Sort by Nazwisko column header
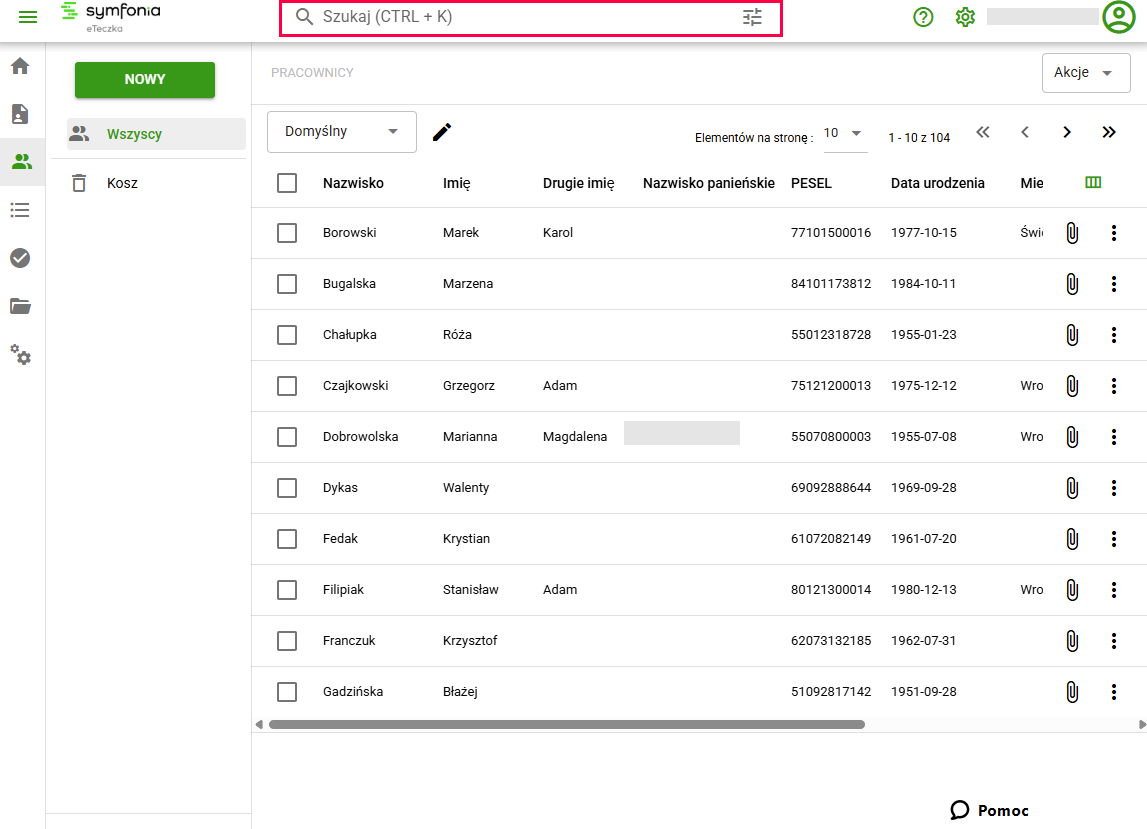The height and width of the screenshot is (829, 1147). (x=353, y=183)
